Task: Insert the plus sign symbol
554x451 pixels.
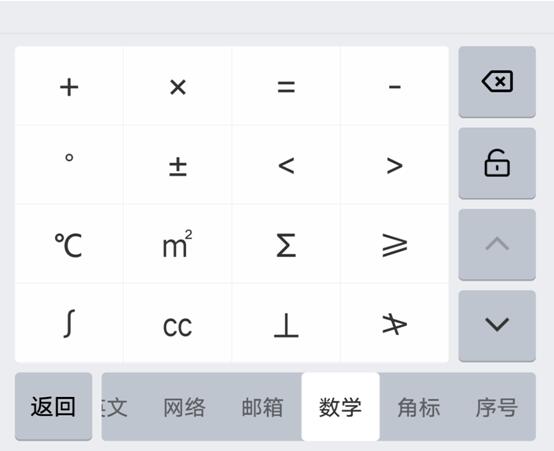Action: click(x=69, y=86)
